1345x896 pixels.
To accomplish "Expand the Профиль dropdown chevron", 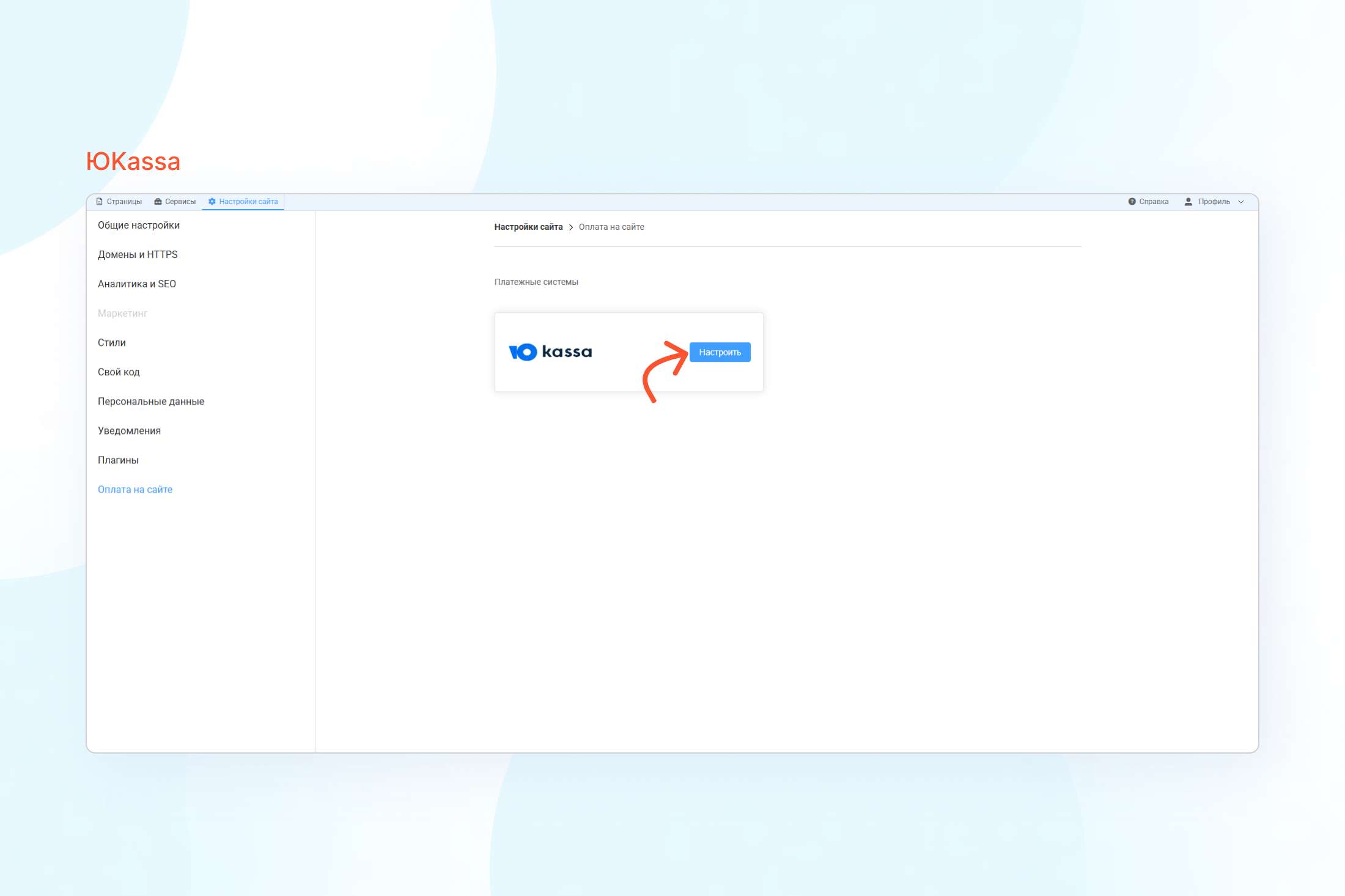I will click(x=1241, y=202).
